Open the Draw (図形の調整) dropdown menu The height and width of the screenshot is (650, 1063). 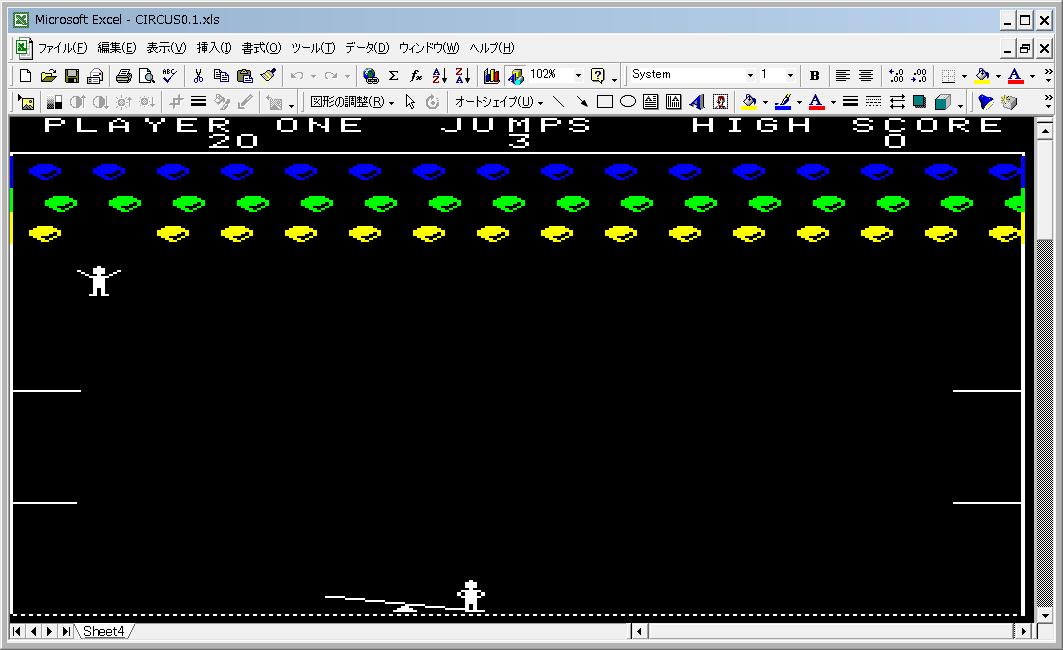tap(352, 102)
